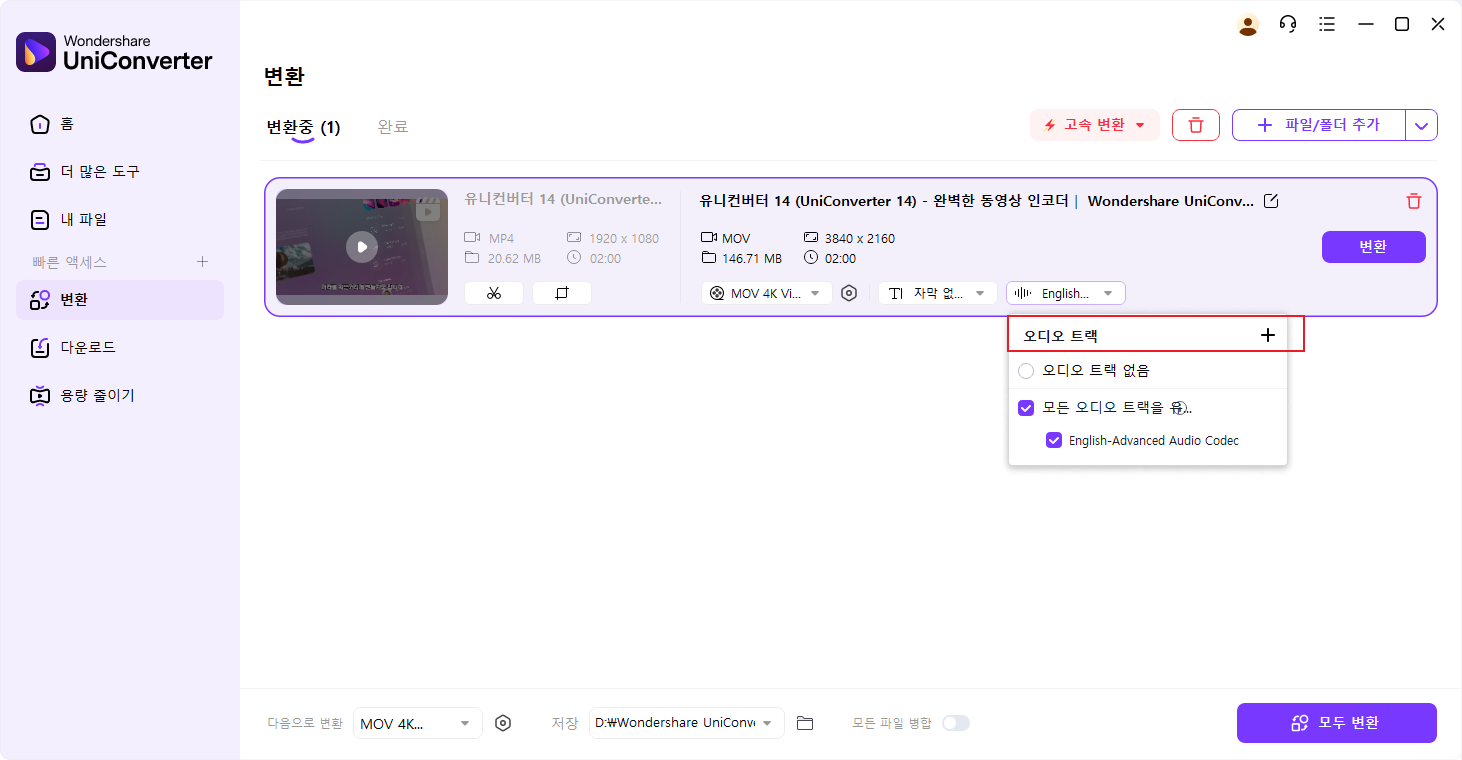Edit the output file name with the pencil icon
The width and height of the screenshot is (1462, 760).
tap(1271, 201)
